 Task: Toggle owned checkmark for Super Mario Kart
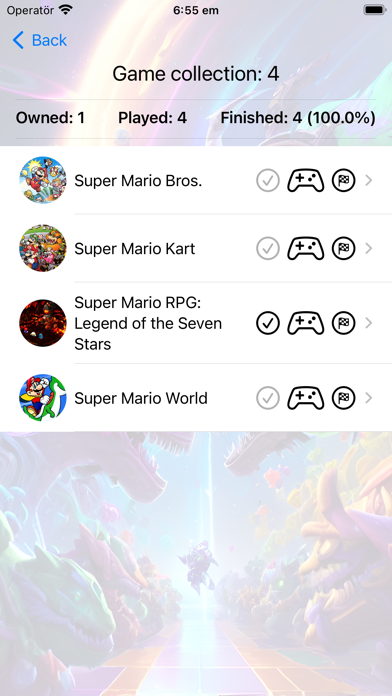[268, 249]
